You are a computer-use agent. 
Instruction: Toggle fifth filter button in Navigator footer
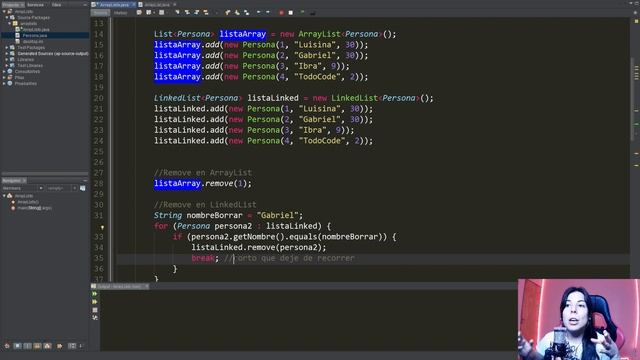47,346
